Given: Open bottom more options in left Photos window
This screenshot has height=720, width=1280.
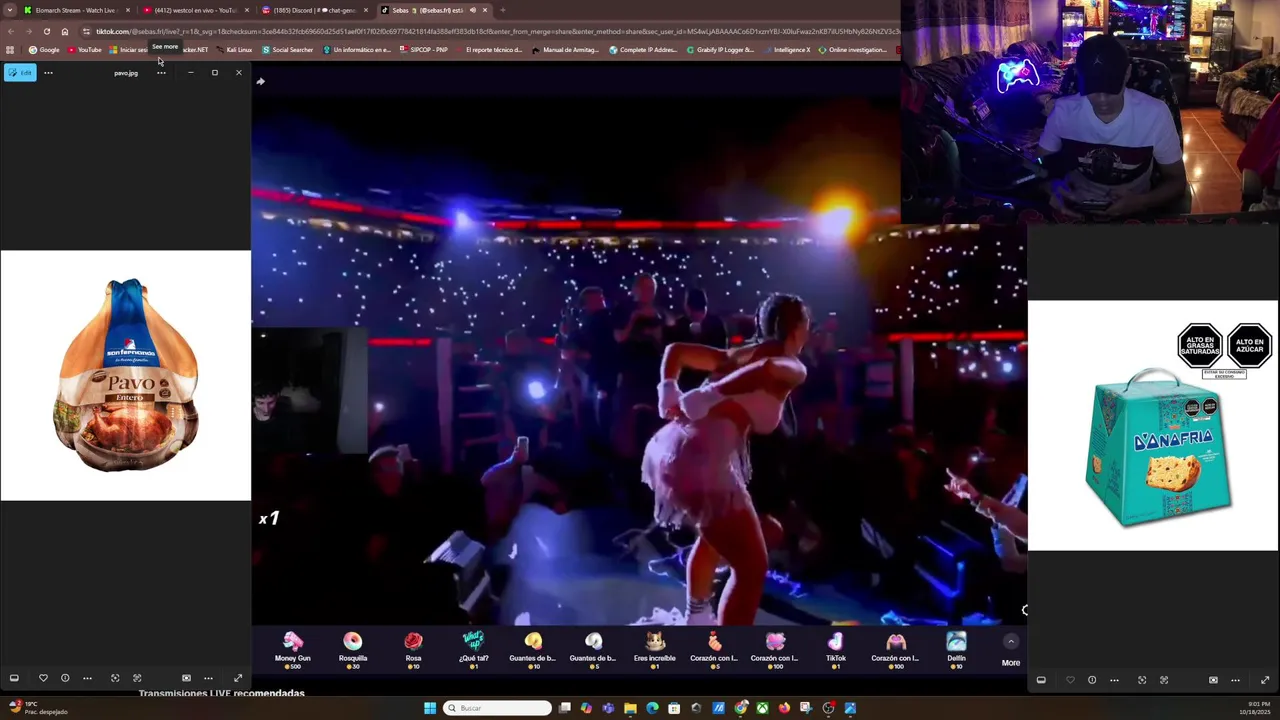Looking at the screenshot, I should click(87, 679).
